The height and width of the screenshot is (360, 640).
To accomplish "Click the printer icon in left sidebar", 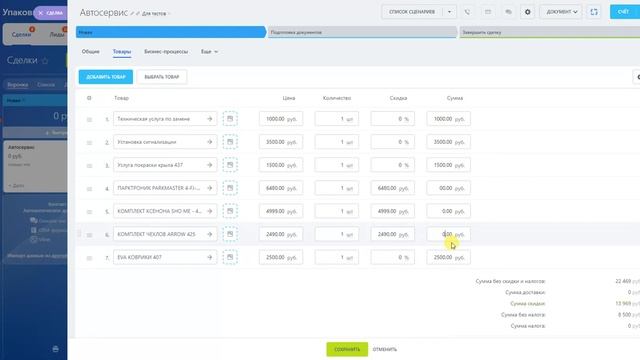I will 56,349.
